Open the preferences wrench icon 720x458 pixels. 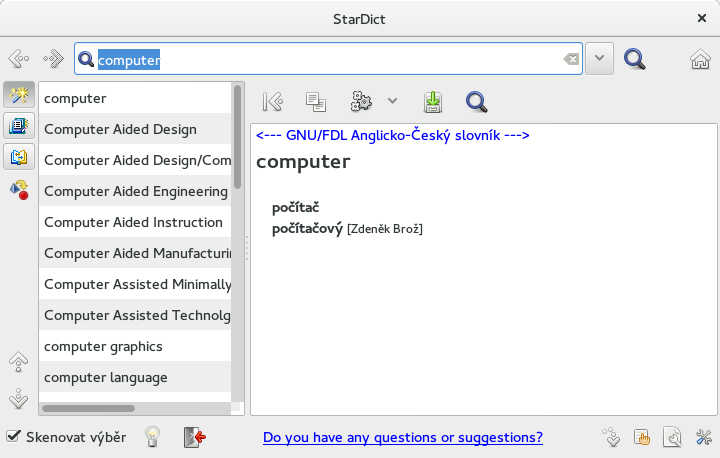tap(702, 437)
